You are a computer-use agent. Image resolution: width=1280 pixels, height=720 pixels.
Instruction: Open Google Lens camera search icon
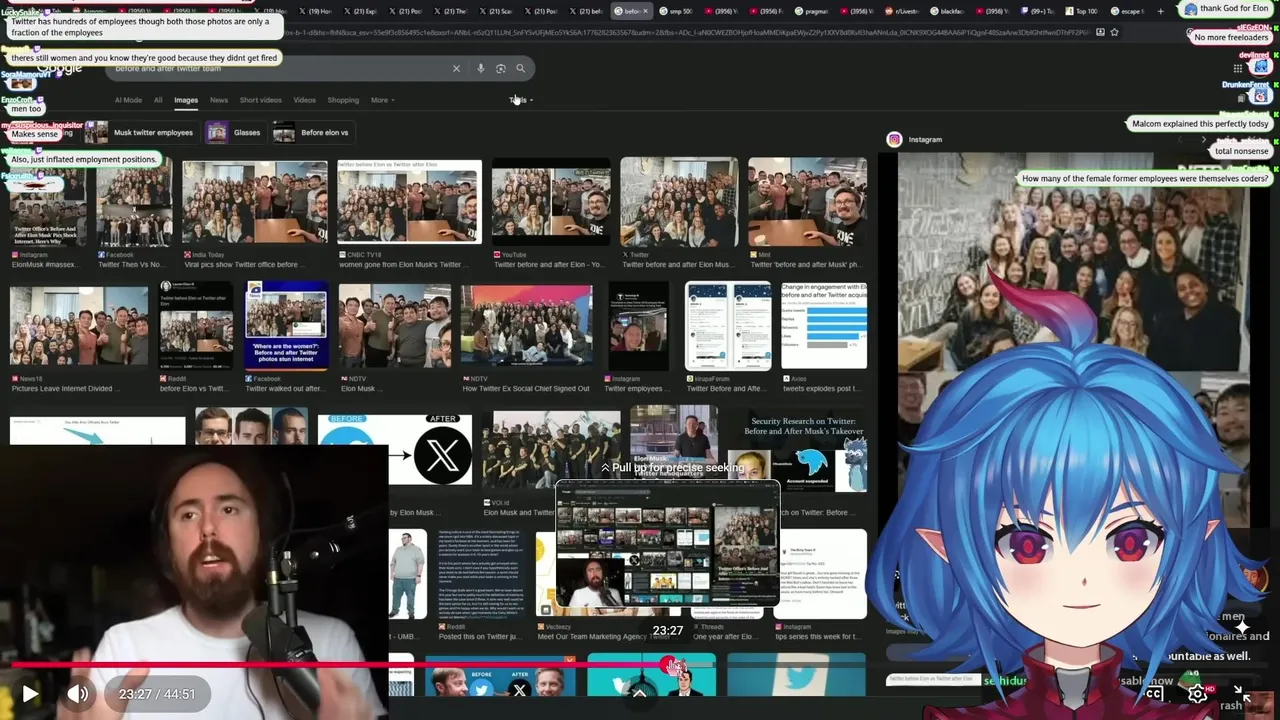500,68
